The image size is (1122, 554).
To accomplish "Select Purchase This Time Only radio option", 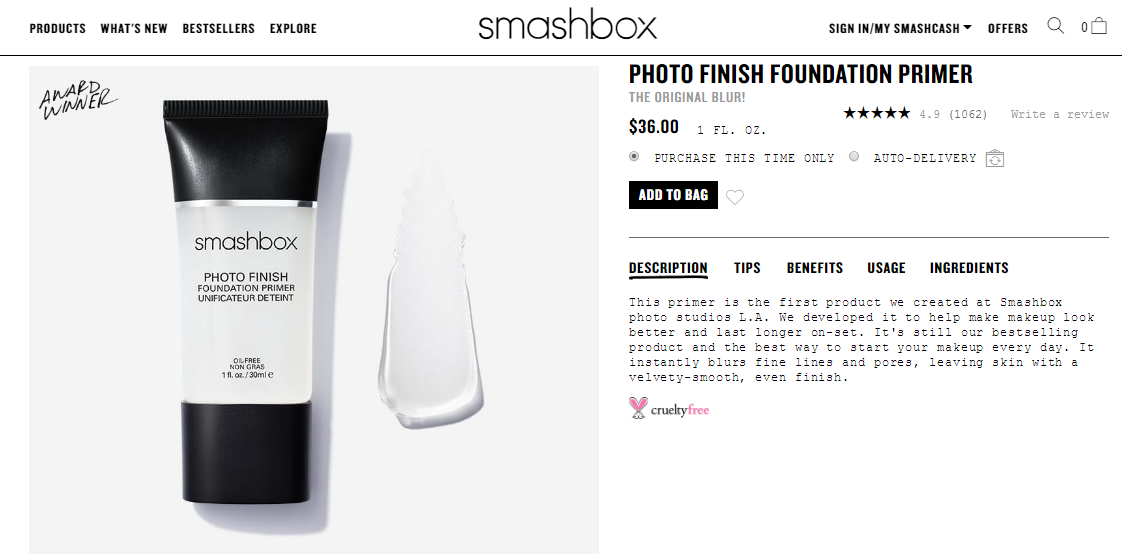I will [x=634, y=156].
